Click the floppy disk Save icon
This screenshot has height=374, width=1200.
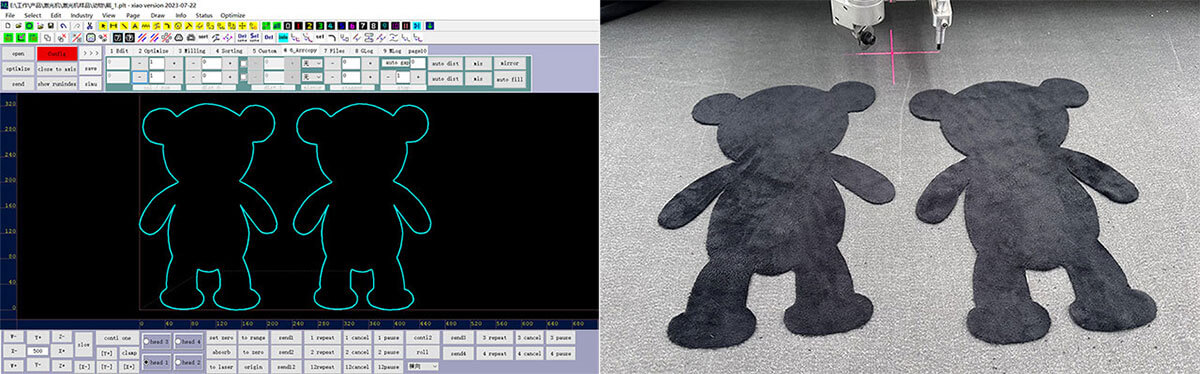[x=51, y=25]
